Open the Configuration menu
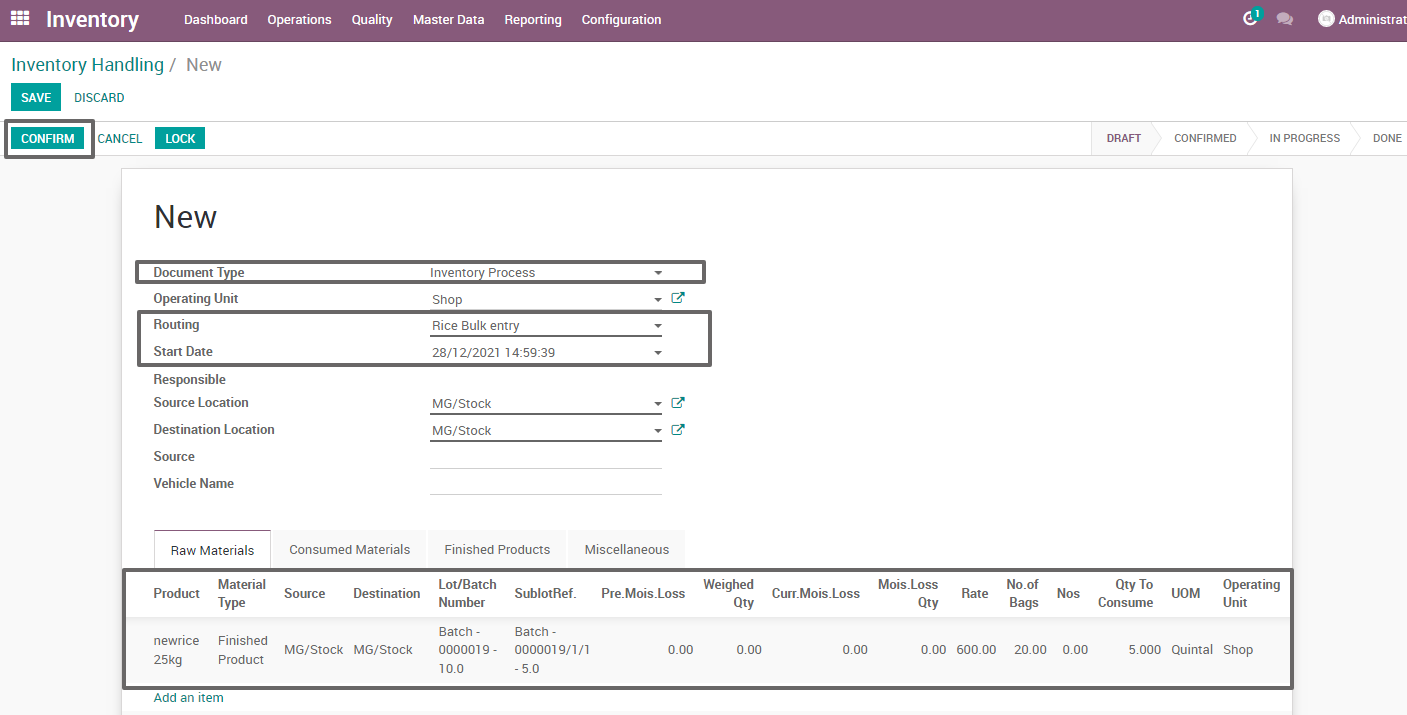 tap(621, 19)
